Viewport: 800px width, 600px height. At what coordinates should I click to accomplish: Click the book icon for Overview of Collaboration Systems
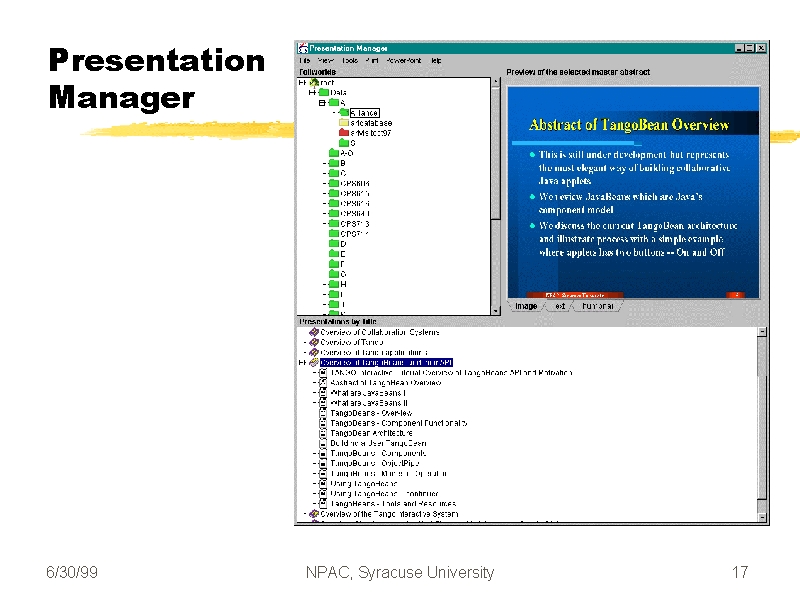314,332
